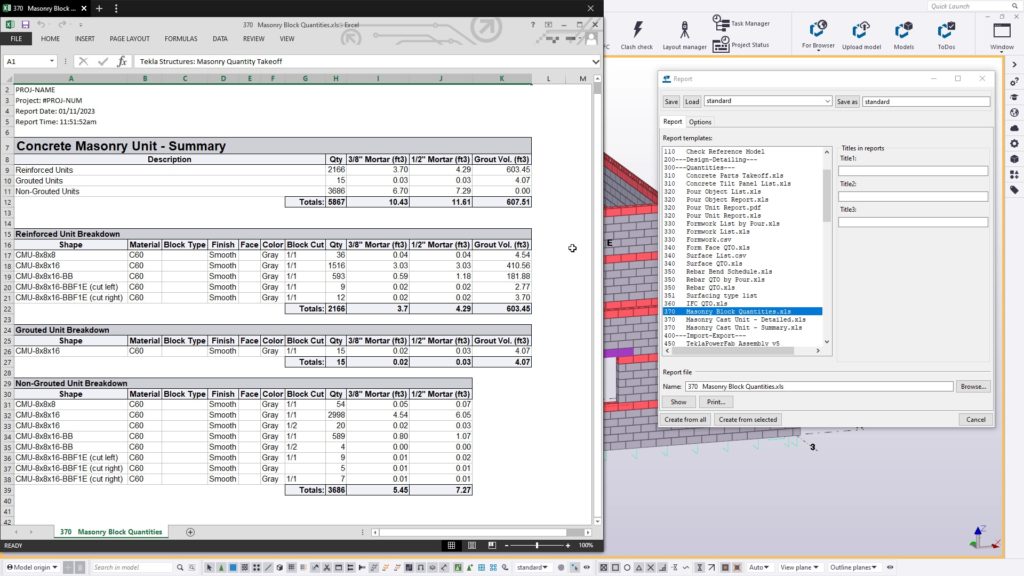The height and width of the screenshot is (576, 1024).
Task: Add a new sheet with plus icon
Action: [x=190, y=532]
